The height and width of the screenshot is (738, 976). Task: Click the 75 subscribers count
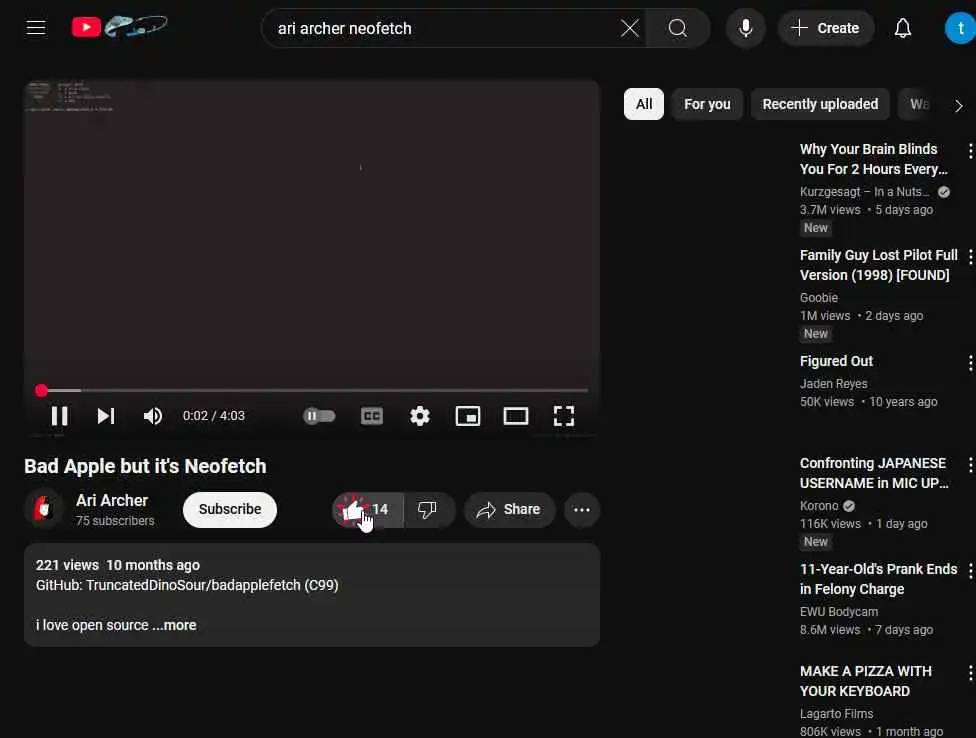point(115,520)
